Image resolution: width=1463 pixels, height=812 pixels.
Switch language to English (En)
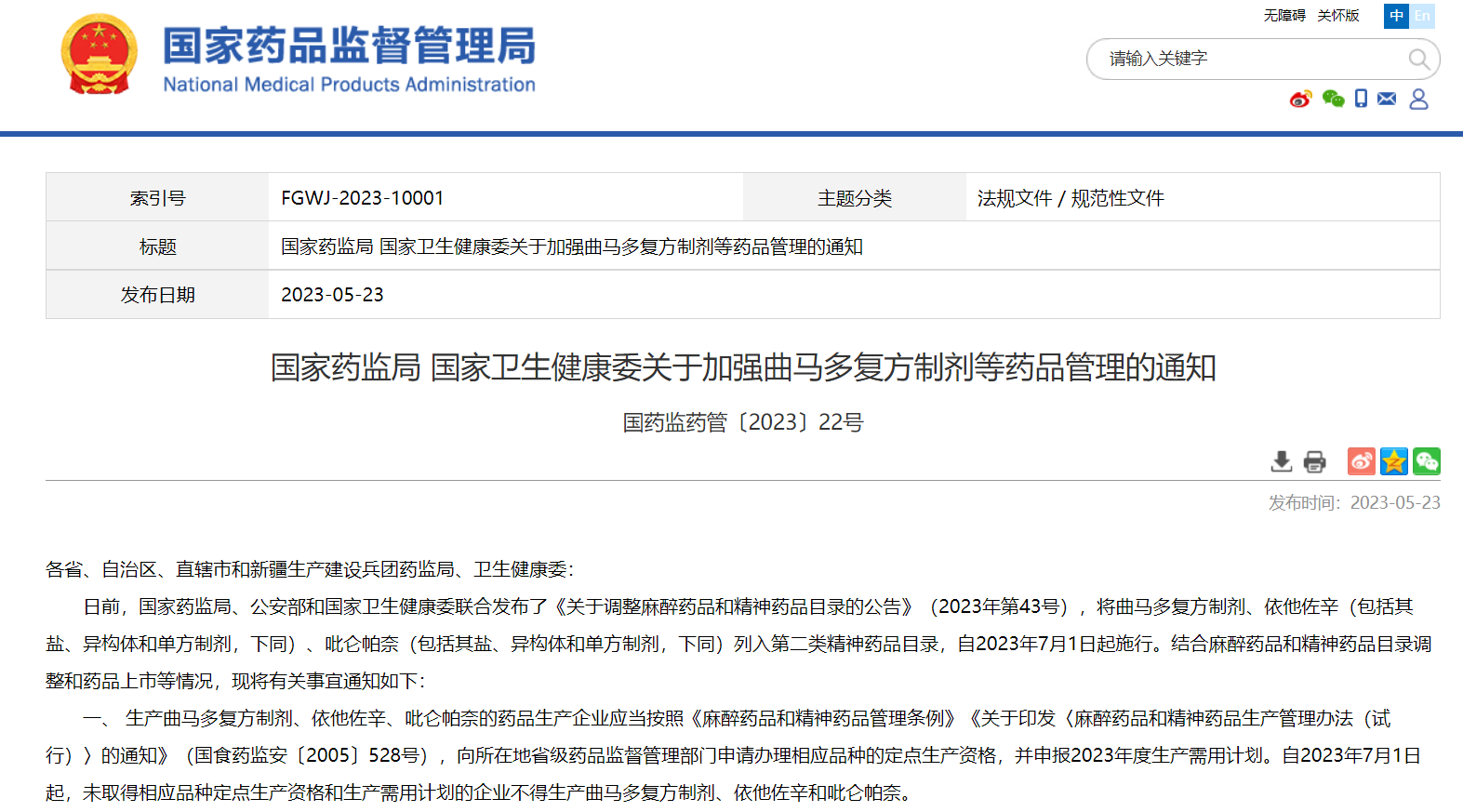pos(1422,16)
